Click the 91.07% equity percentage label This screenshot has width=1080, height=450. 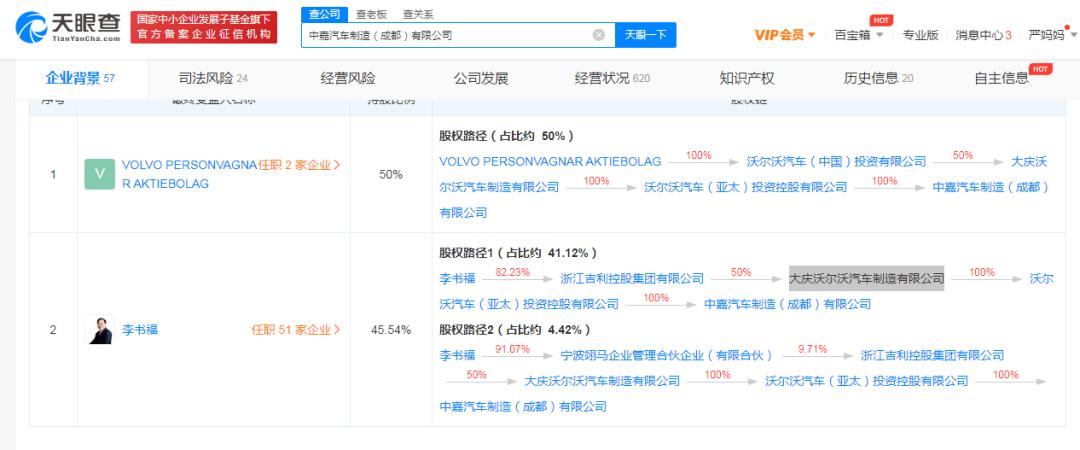[513, 349]
